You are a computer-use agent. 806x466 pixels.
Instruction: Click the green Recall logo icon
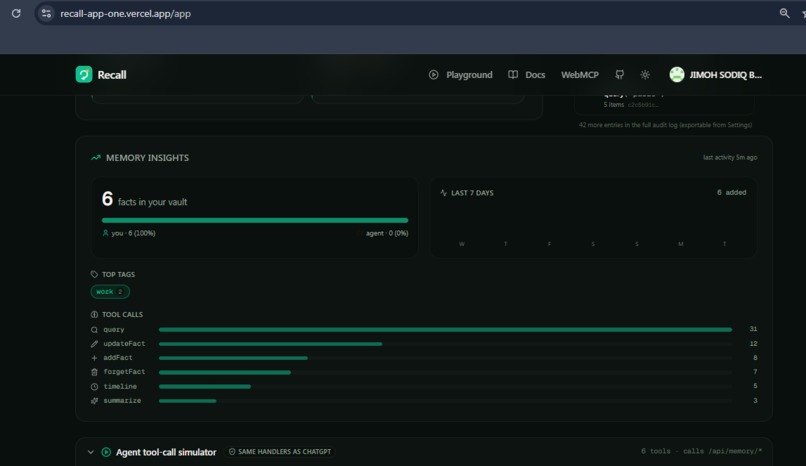point(84,74)
